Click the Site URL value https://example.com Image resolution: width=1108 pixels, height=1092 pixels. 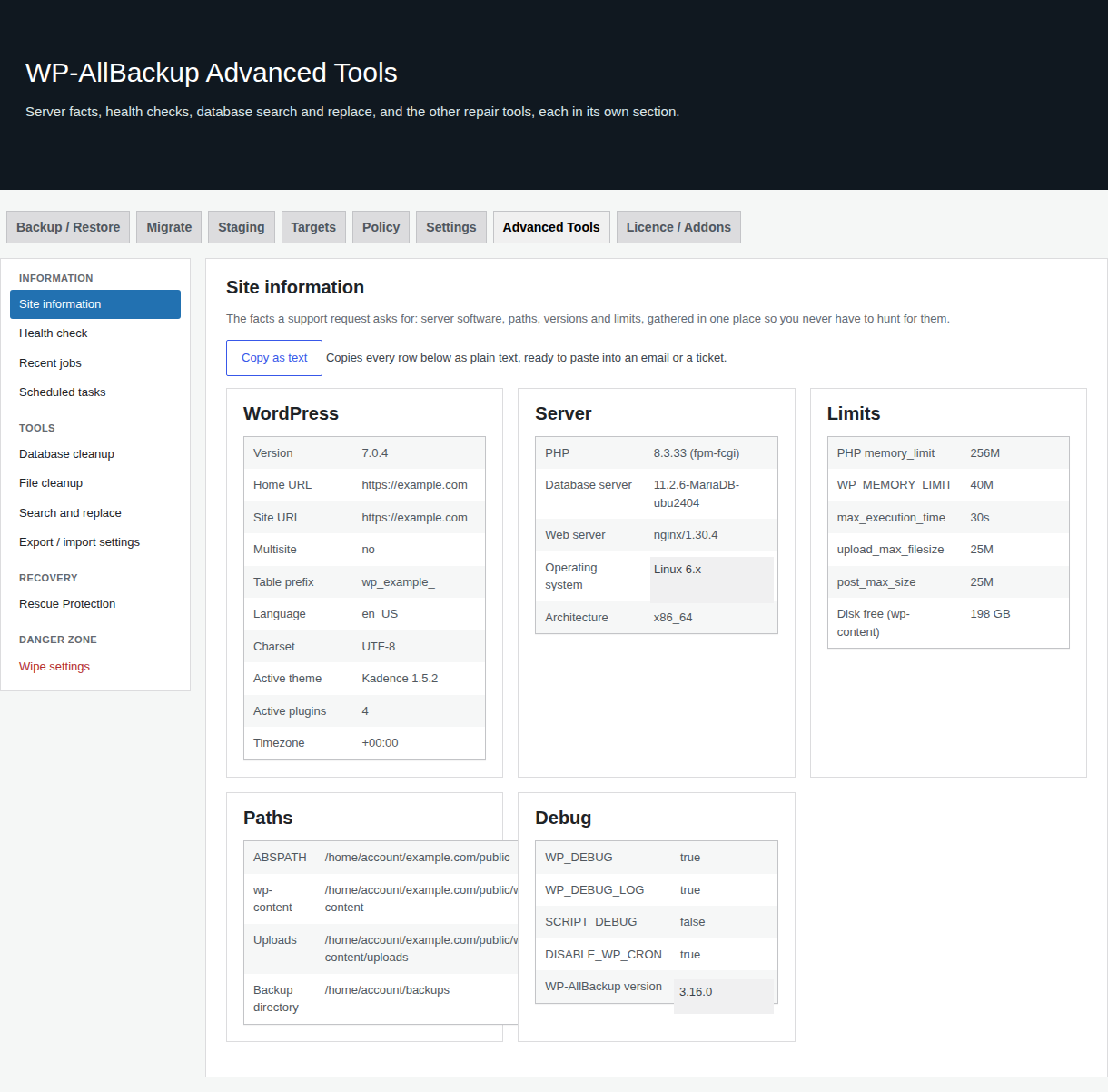pos(414,518)
